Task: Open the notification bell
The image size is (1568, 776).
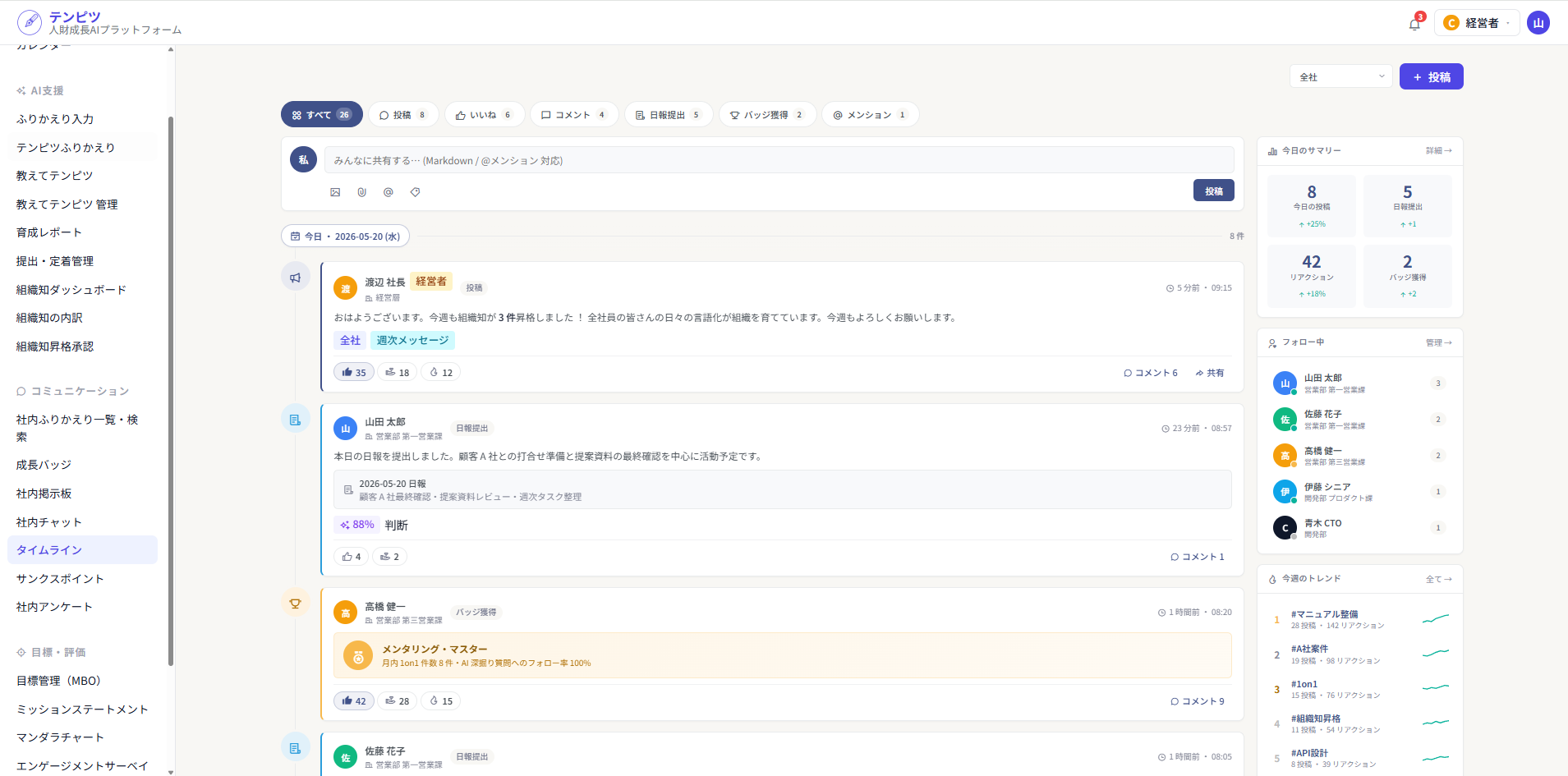Action: pos(1414,23)
